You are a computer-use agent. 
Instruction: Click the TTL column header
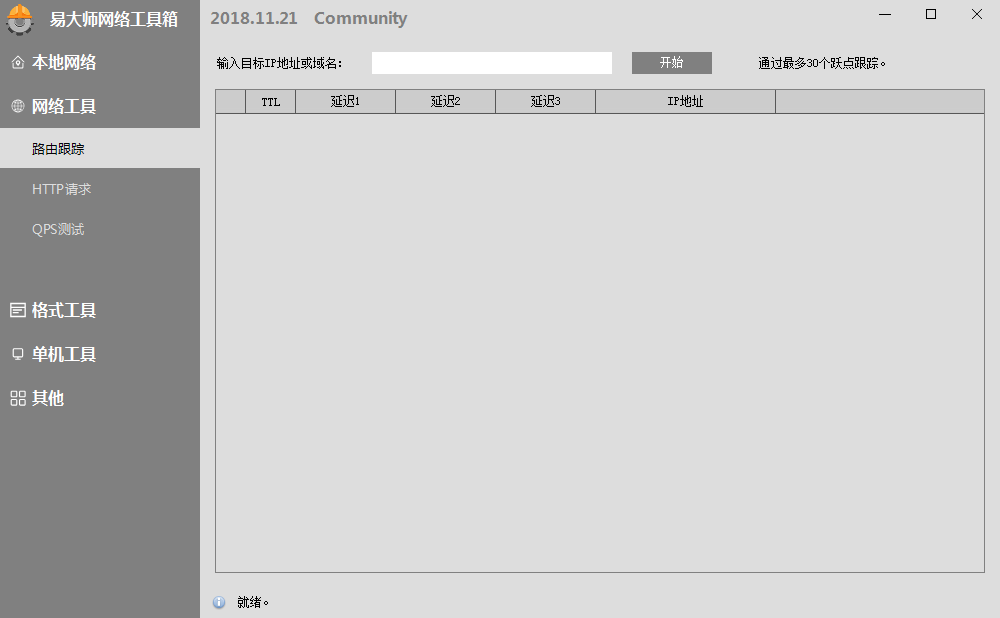[x=270, y=101]
